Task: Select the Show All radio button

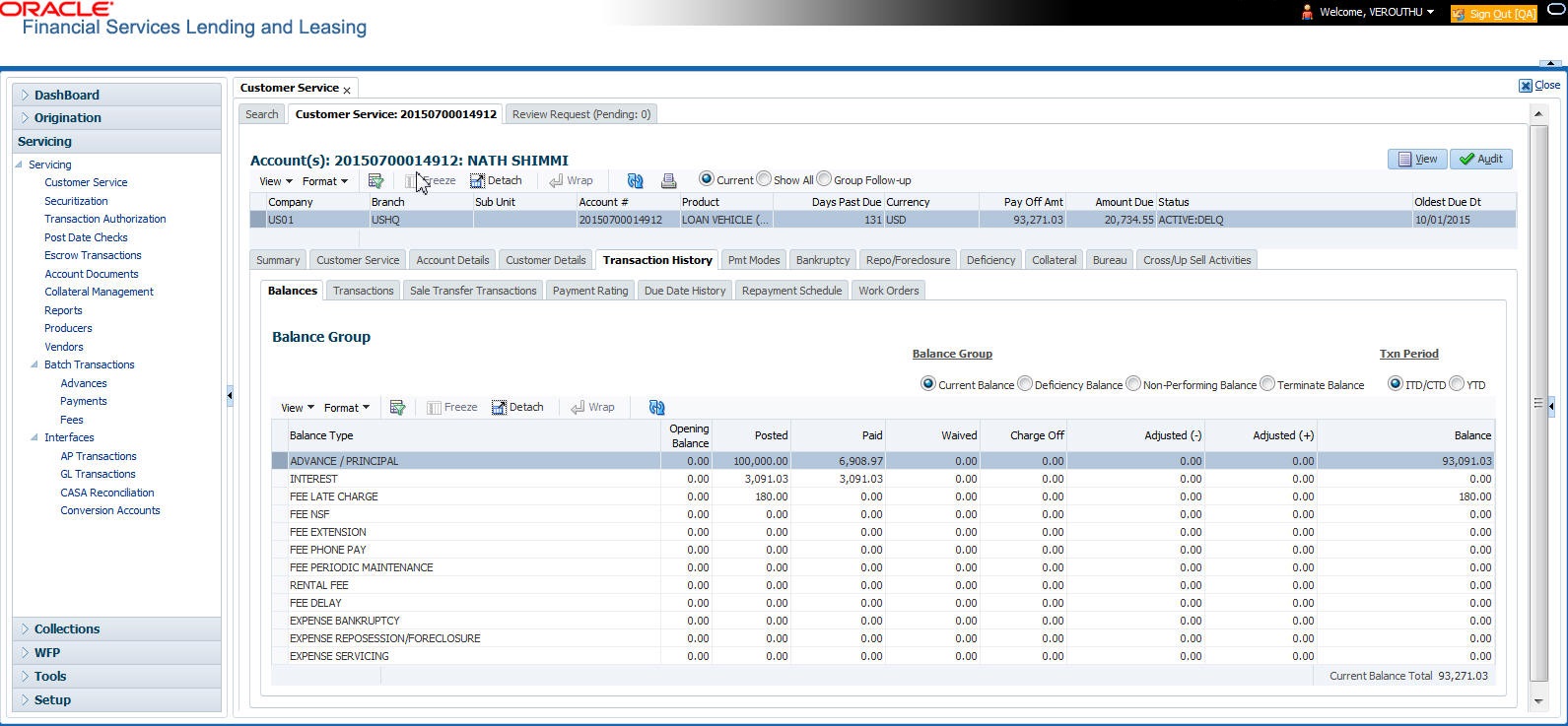Action: click(x=765, y=179)
